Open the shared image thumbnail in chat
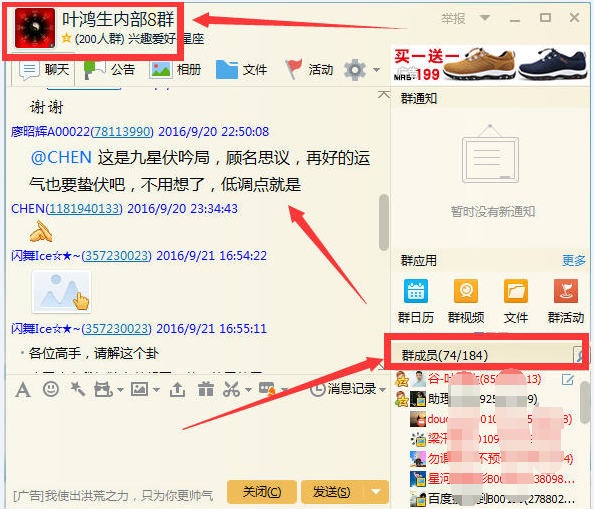The height and width of the screenshot is (509, 594). 62,291
